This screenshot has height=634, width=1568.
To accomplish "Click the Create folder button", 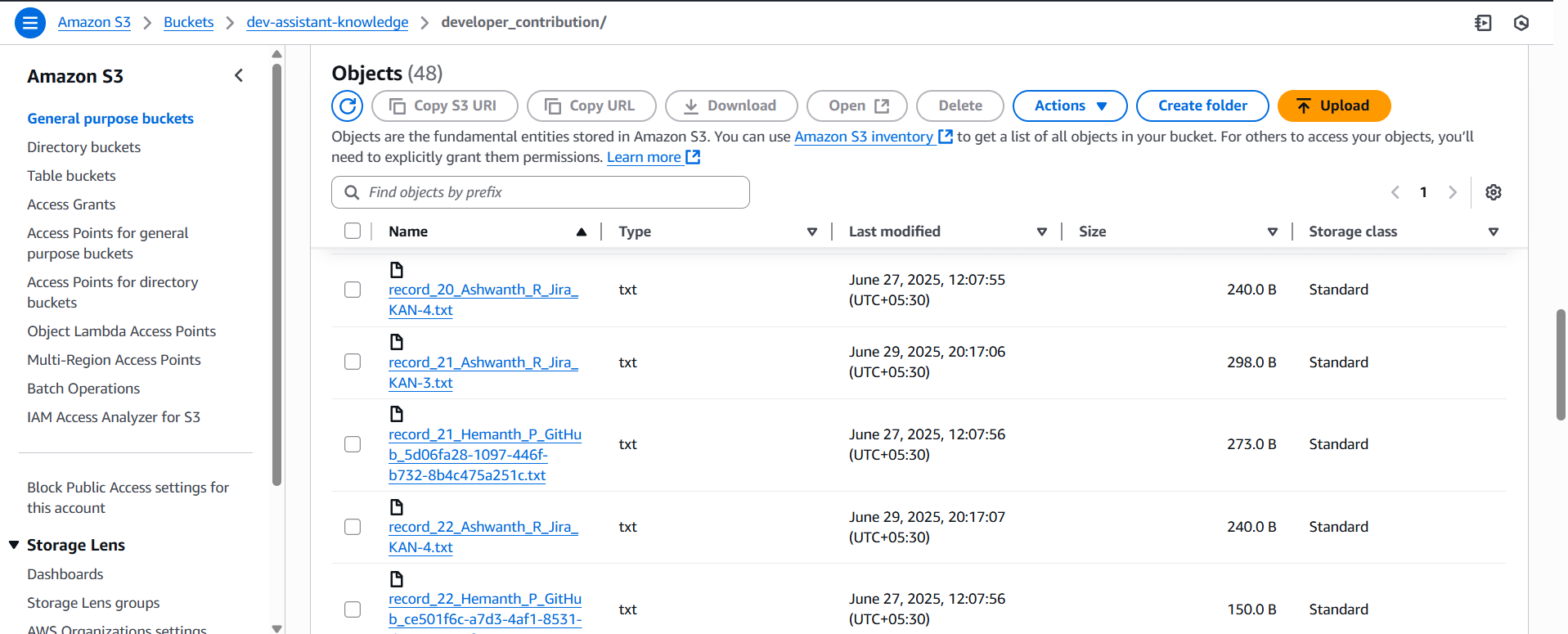I will (x=1202, y=106).
